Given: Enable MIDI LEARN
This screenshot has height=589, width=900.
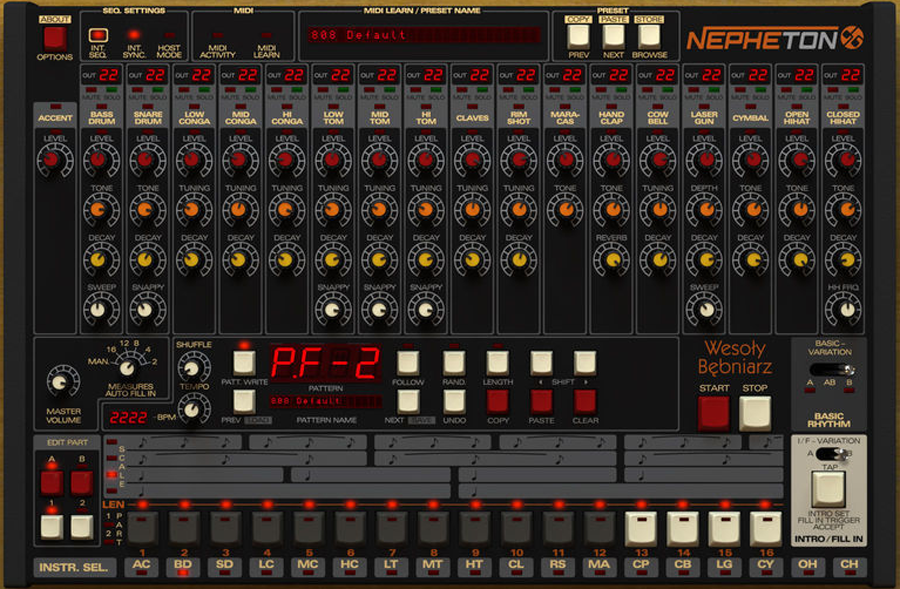Looking at the screenshot, I should (x=266, y=35).
